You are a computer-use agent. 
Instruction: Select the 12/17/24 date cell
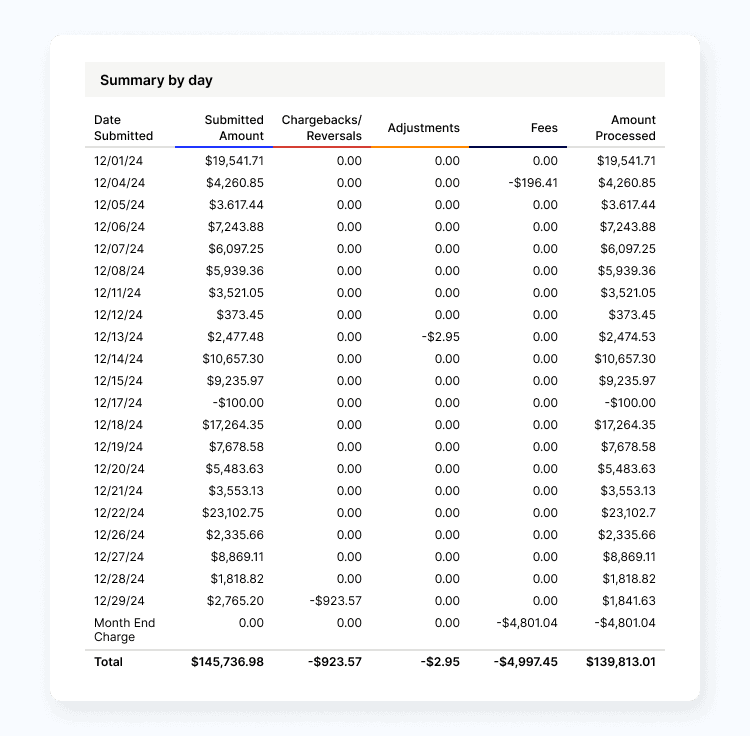pyautogui.click(x=119, y=403)
